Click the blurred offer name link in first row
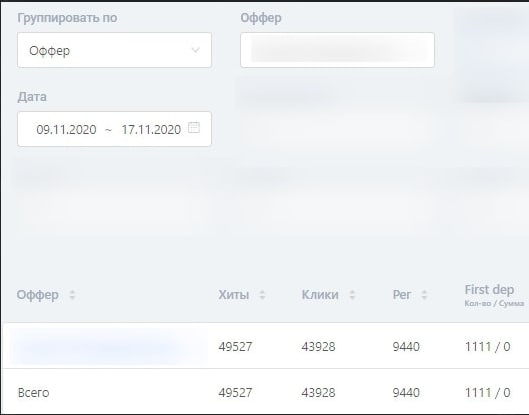Screen dimensions: 529x415 pos(98,346)
